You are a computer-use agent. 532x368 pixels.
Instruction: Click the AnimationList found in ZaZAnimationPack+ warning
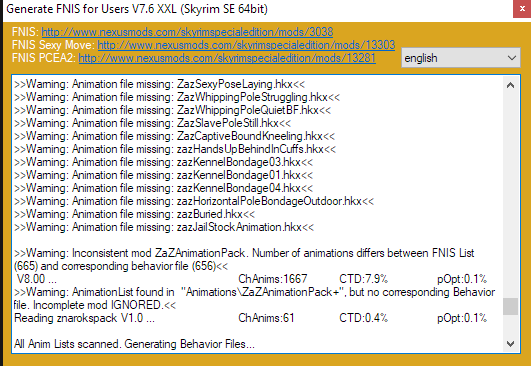coord(254,298)
